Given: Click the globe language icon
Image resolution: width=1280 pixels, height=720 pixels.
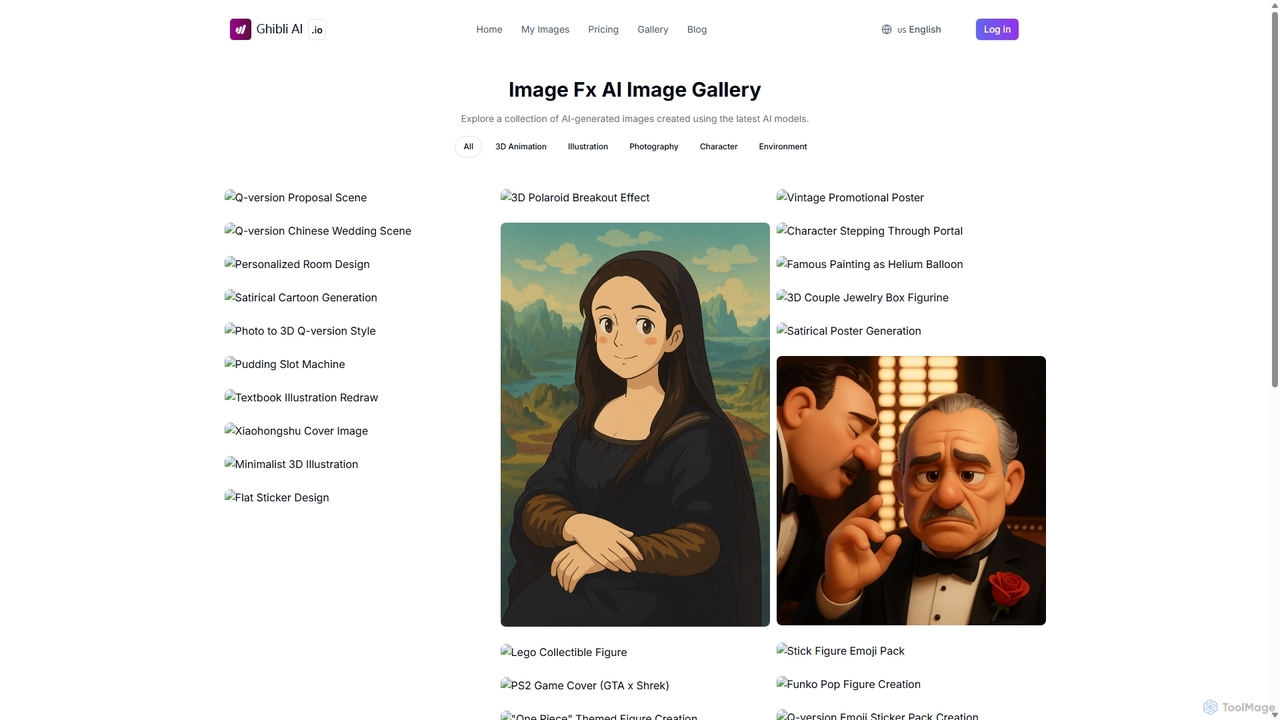Looking at the screenshot, I should [x=886, y=30].
